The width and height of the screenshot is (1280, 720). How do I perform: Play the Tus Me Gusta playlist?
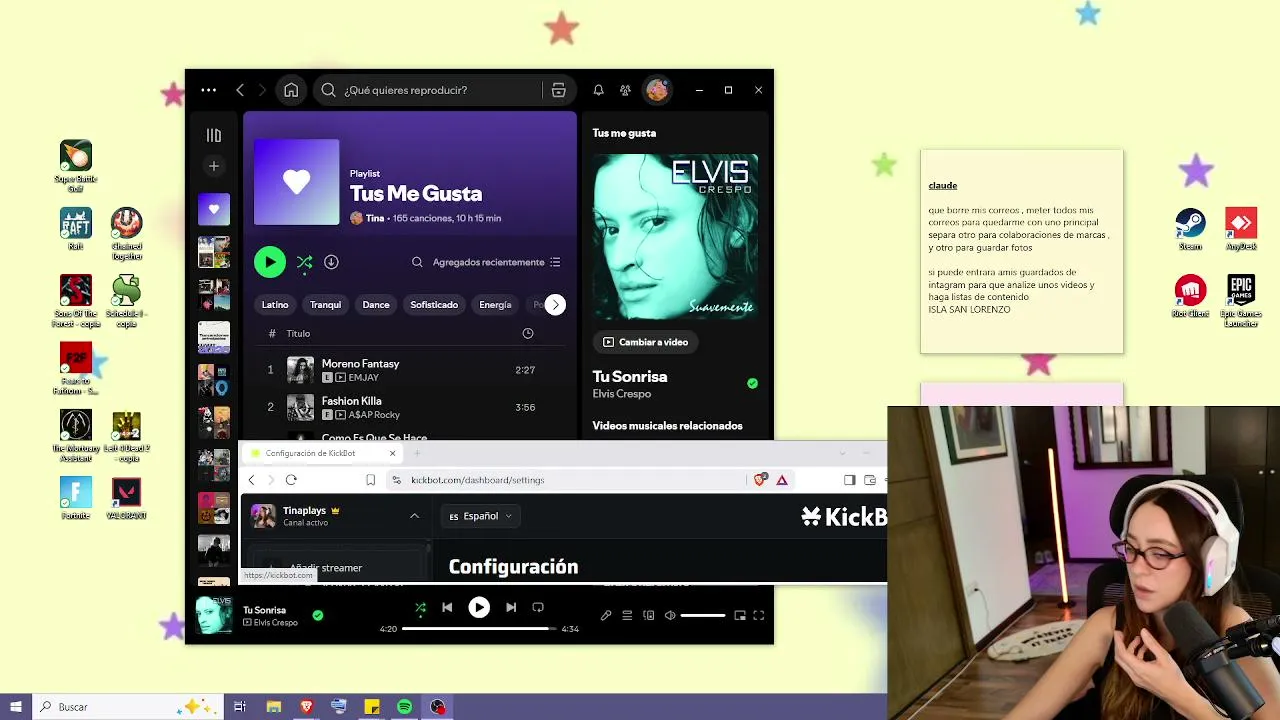click(x=270, y=262)
